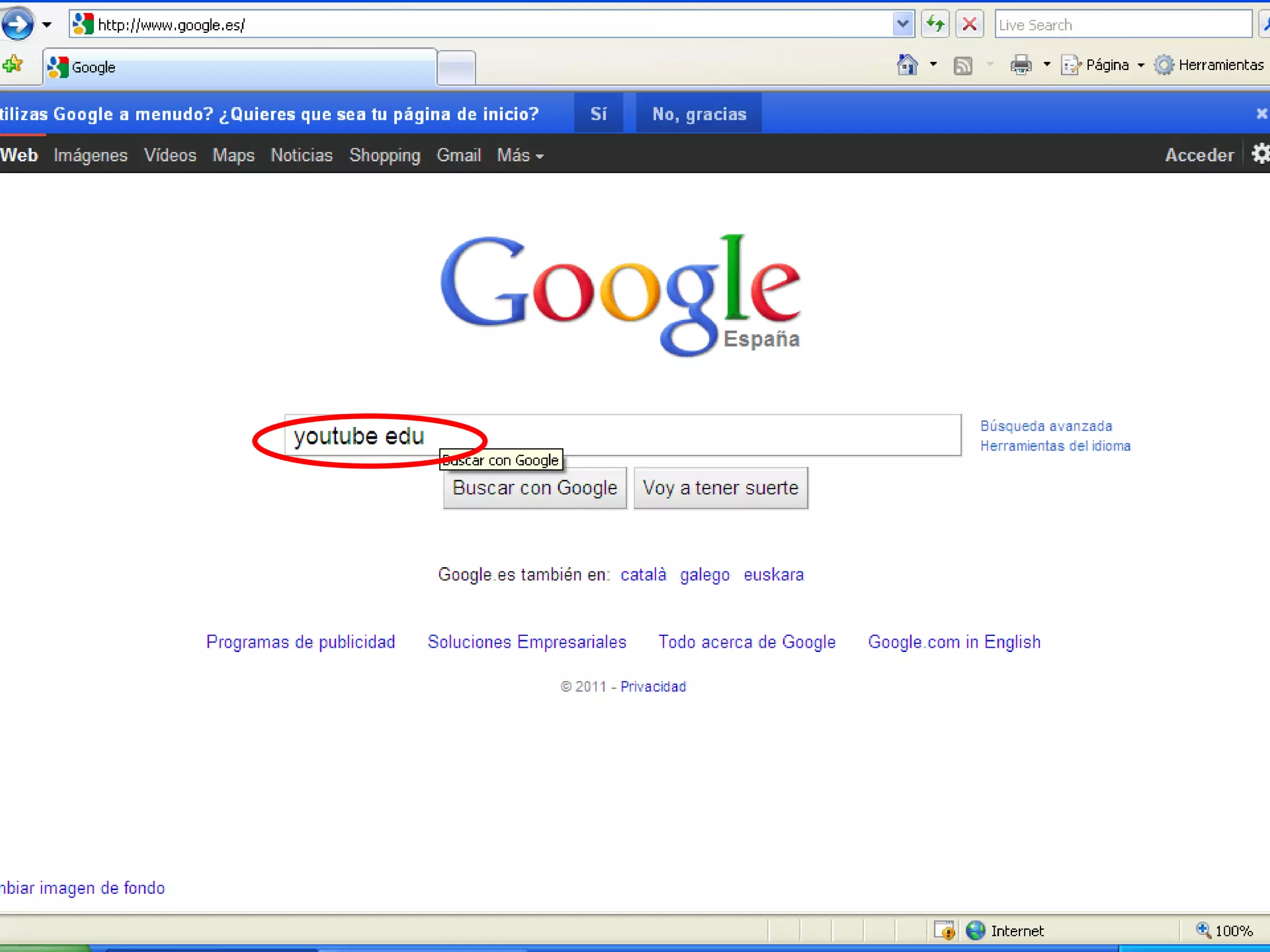Click the Búsqueda avanzada link
Screen dimensions: 1270x952
1046,426
